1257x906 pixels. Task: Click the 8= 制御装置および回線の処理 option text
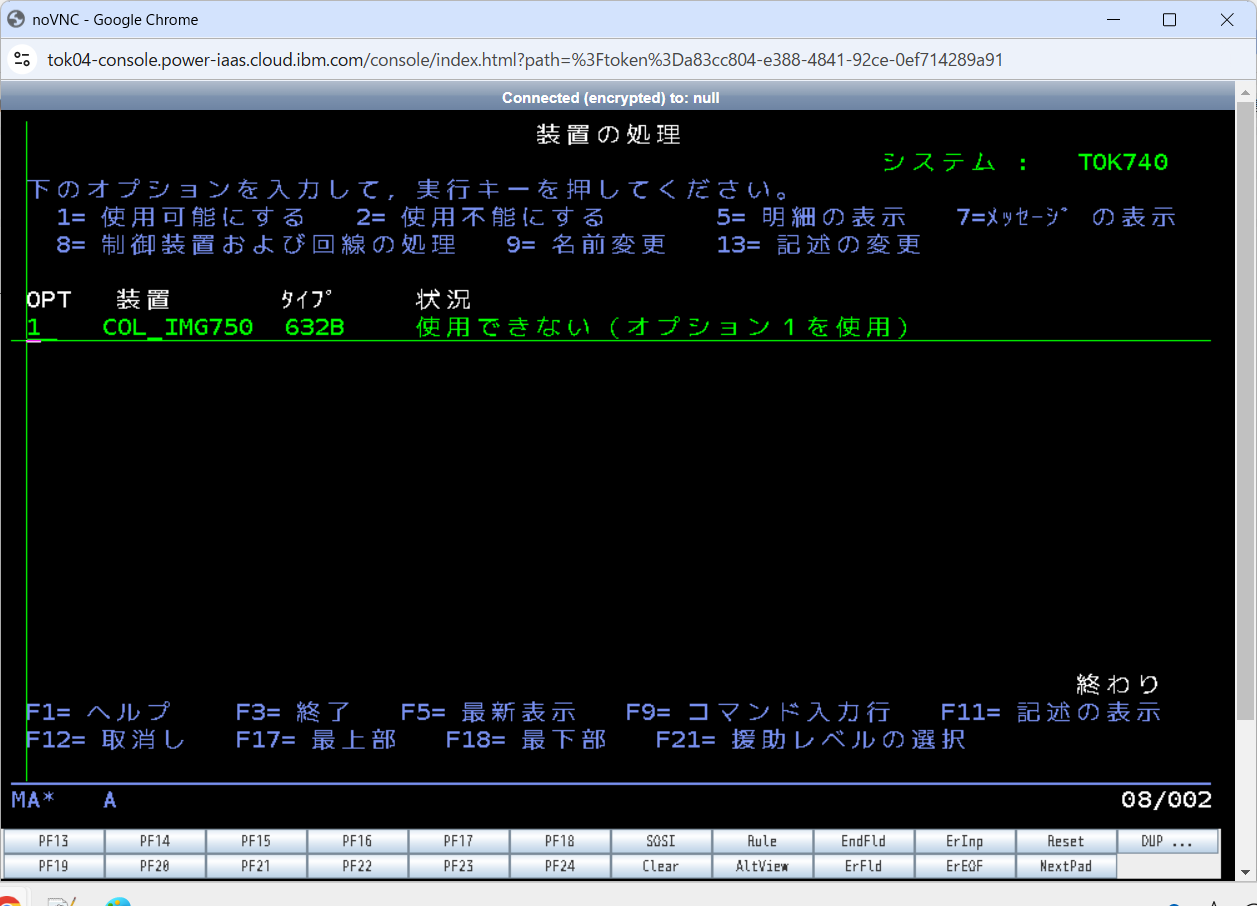[256, 245]
